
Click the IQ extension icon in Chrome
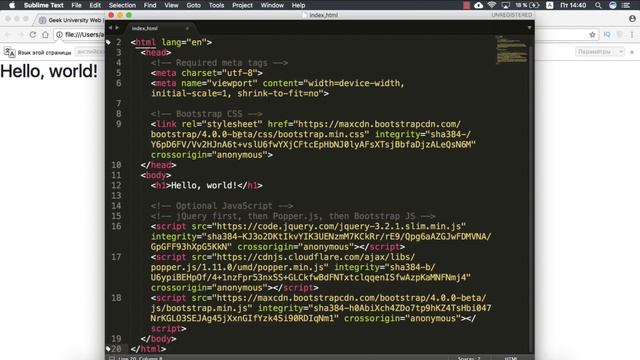coord(607,35)
